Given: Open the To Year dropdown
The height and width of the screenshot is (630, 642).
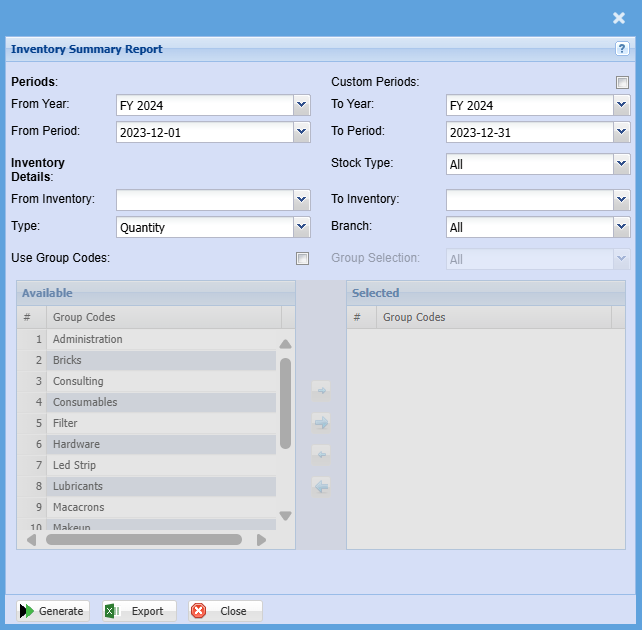Looking at the screenshot, I should click(622, 105).
